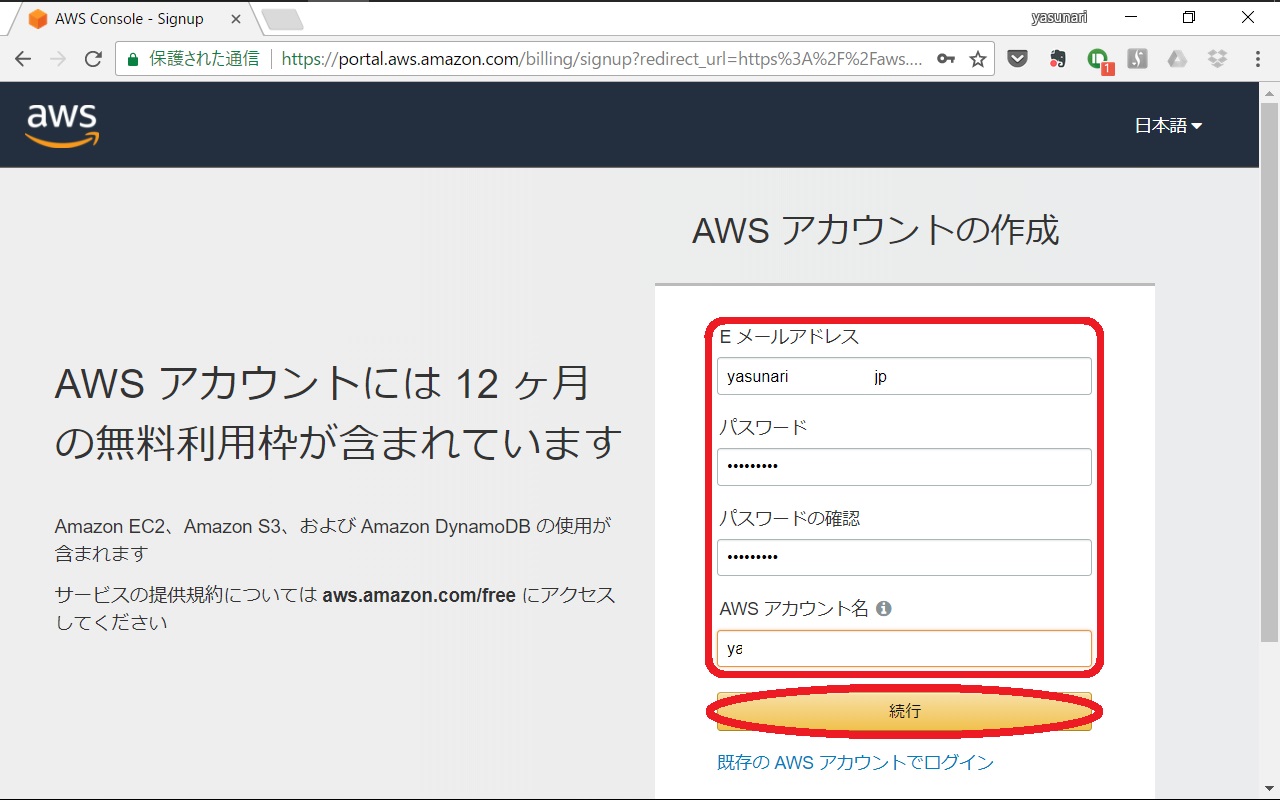
Task: Click the browser forward arrow
Action: pos(58,59)
